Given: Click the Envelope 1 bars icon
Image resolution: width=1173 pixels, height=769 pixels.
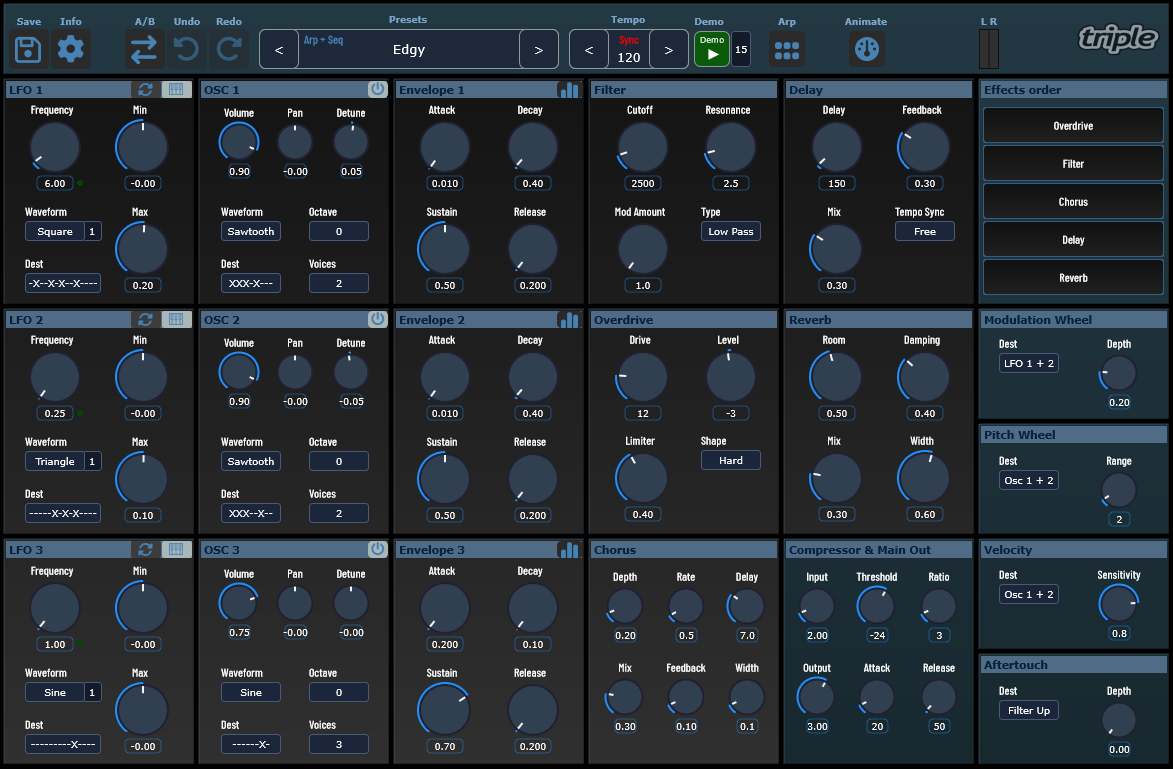Looking at the screenshot, I should 568,89.
